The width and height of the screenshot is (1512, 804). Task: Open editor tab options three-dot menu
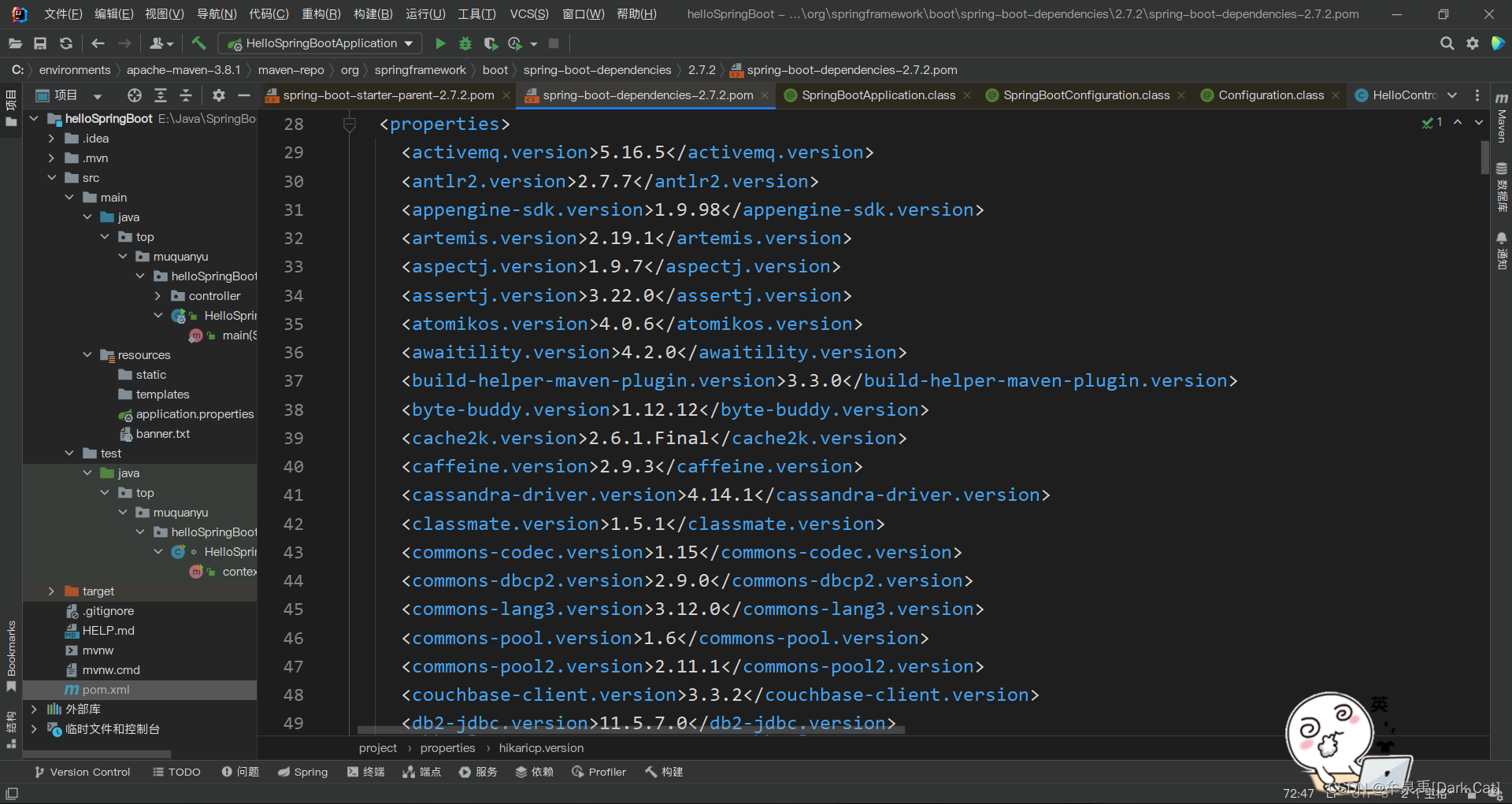click(1477, 95)
